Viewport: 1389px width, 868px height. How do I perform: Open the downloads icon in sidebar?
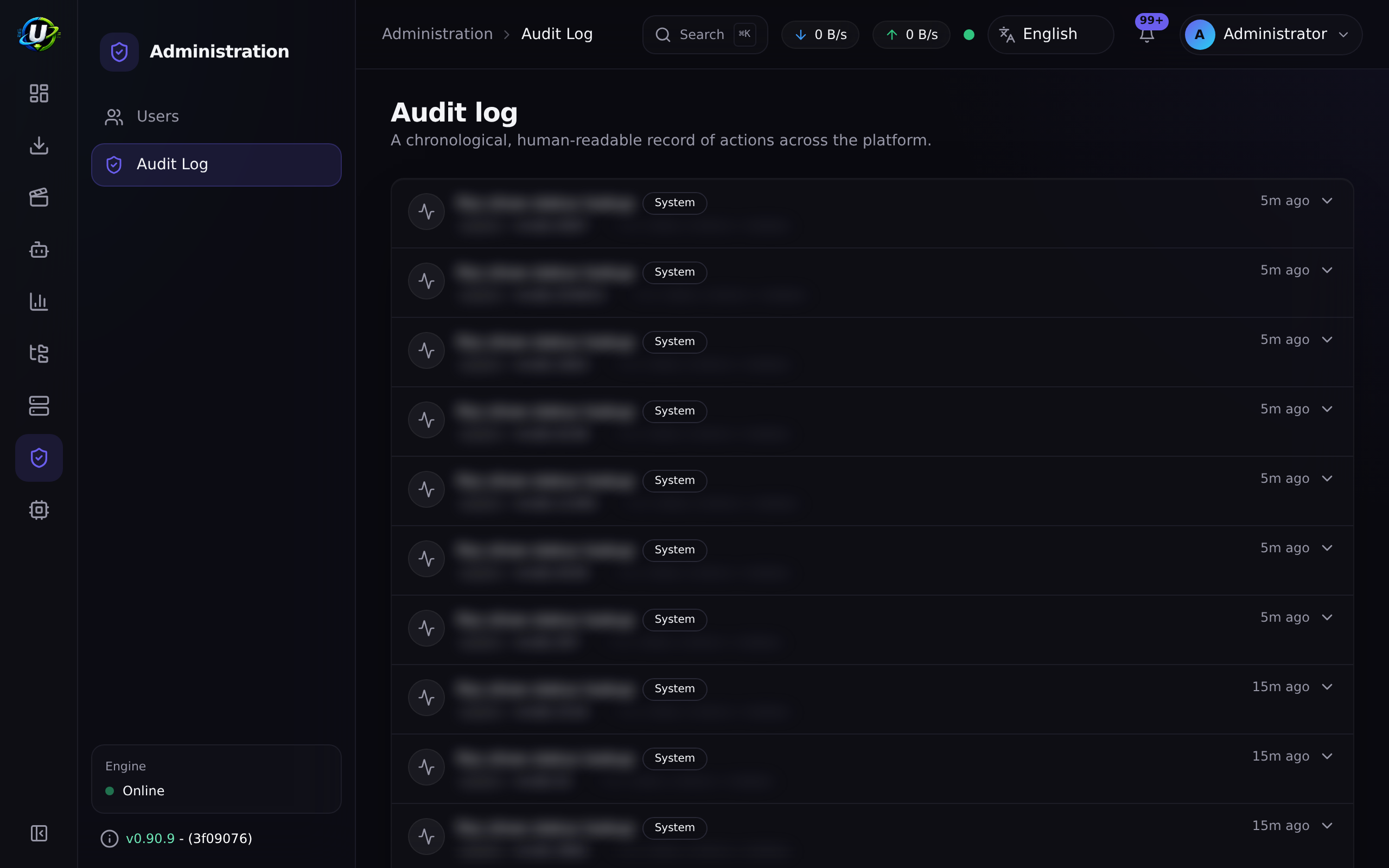[x=39, y=145]
